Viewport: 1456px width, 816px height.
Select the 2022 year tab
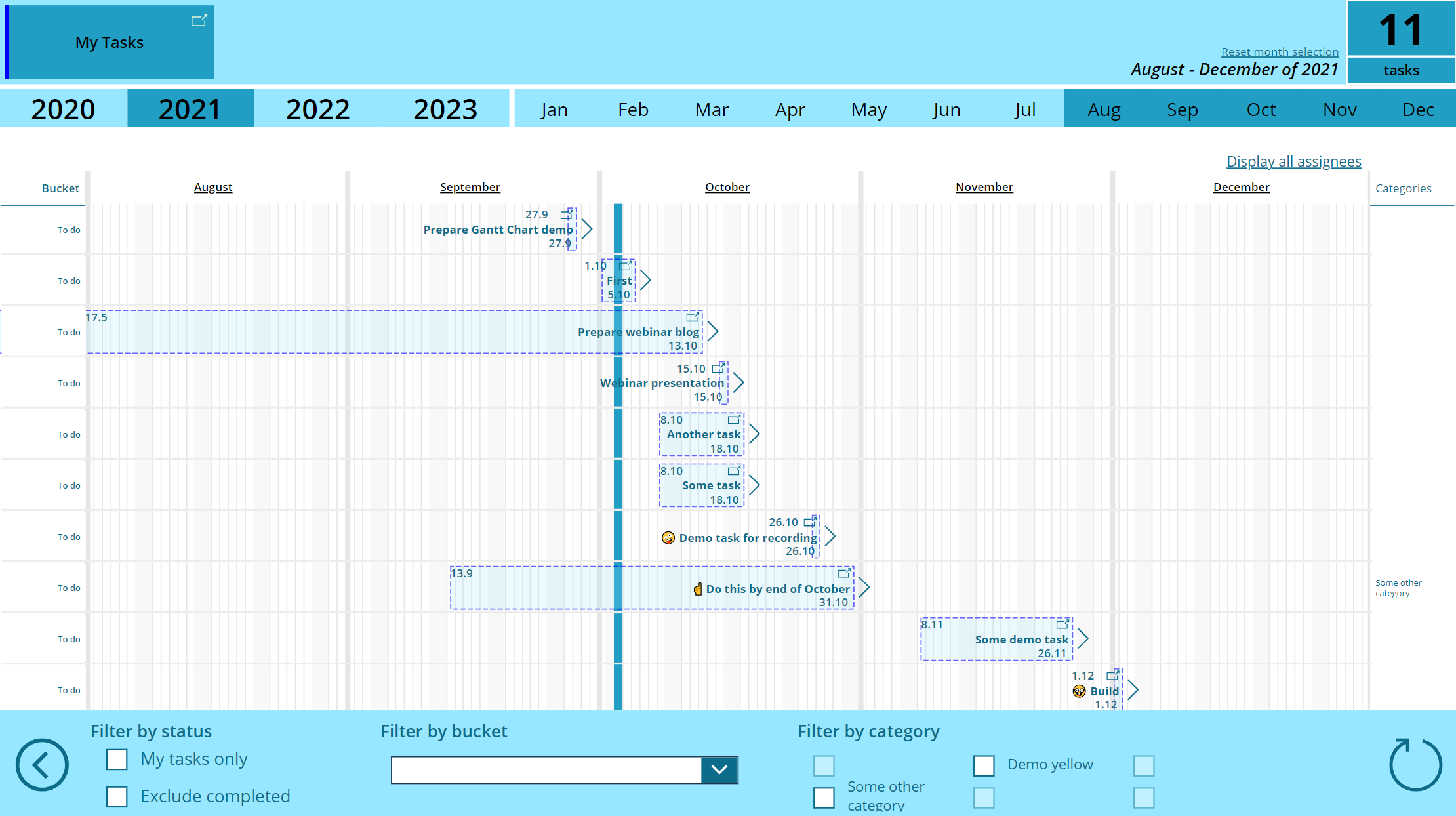click(x=317, y=109)
